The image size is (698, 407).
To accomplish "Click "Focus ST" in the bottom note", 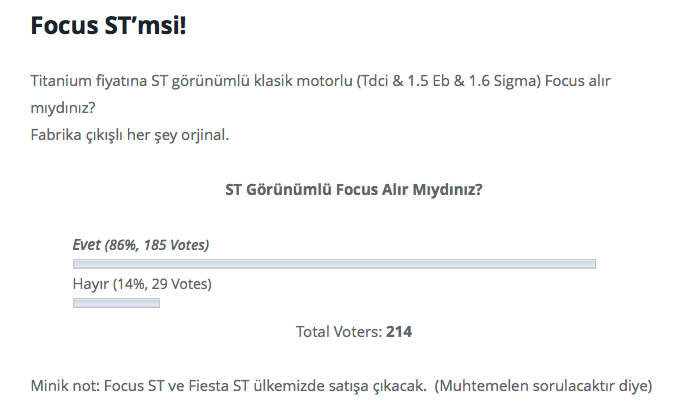I will tap(134, 386).
